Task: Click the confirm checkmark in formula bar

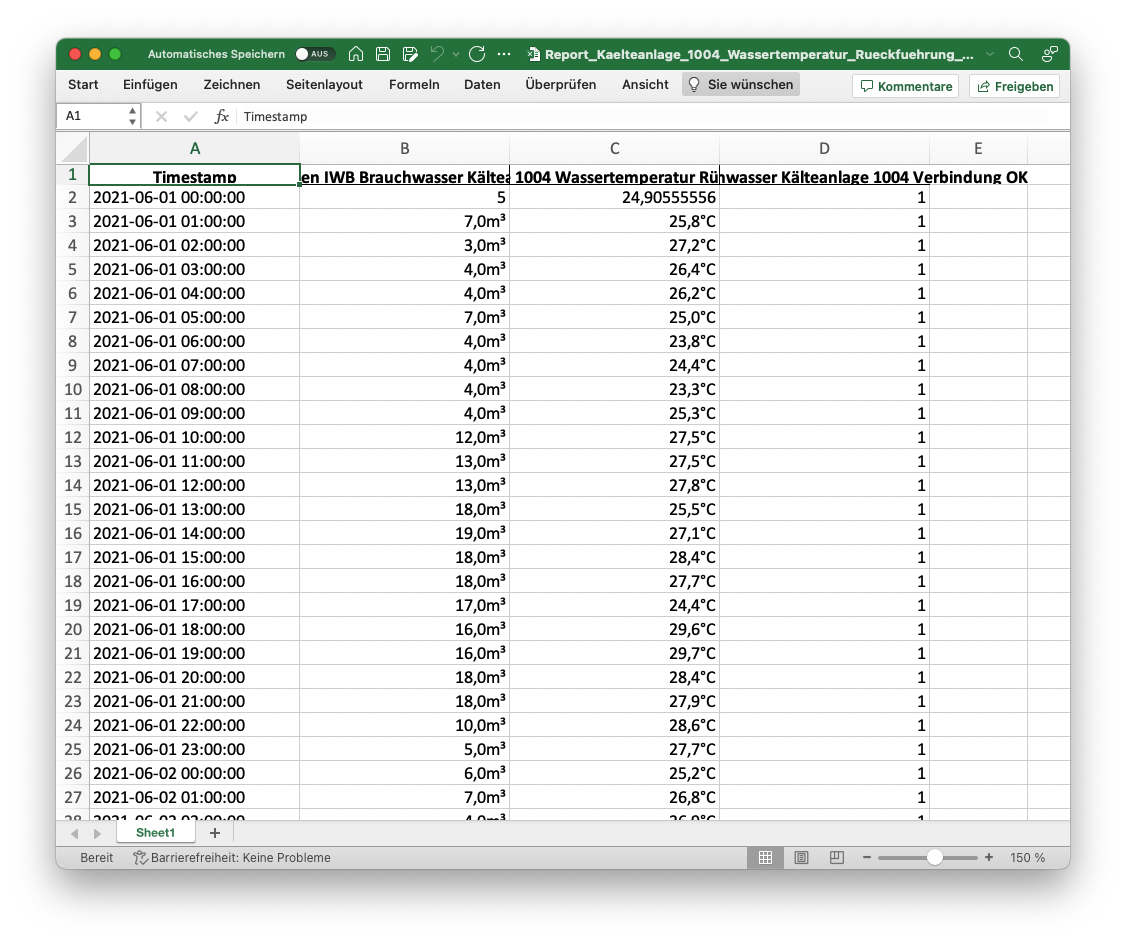Action: coord(190,116)
